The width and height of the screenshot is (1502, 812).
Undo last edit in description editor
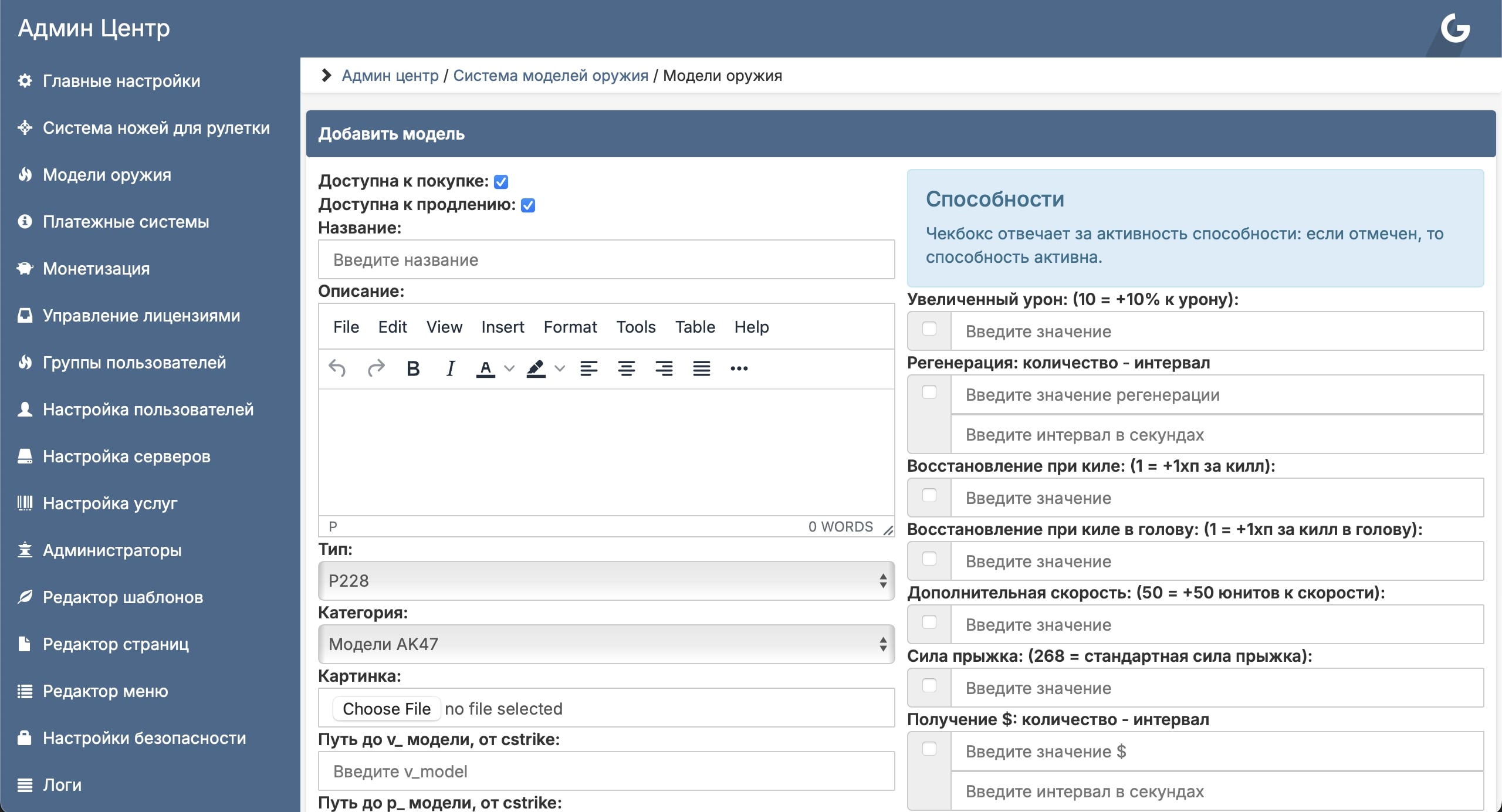[337, 368]
